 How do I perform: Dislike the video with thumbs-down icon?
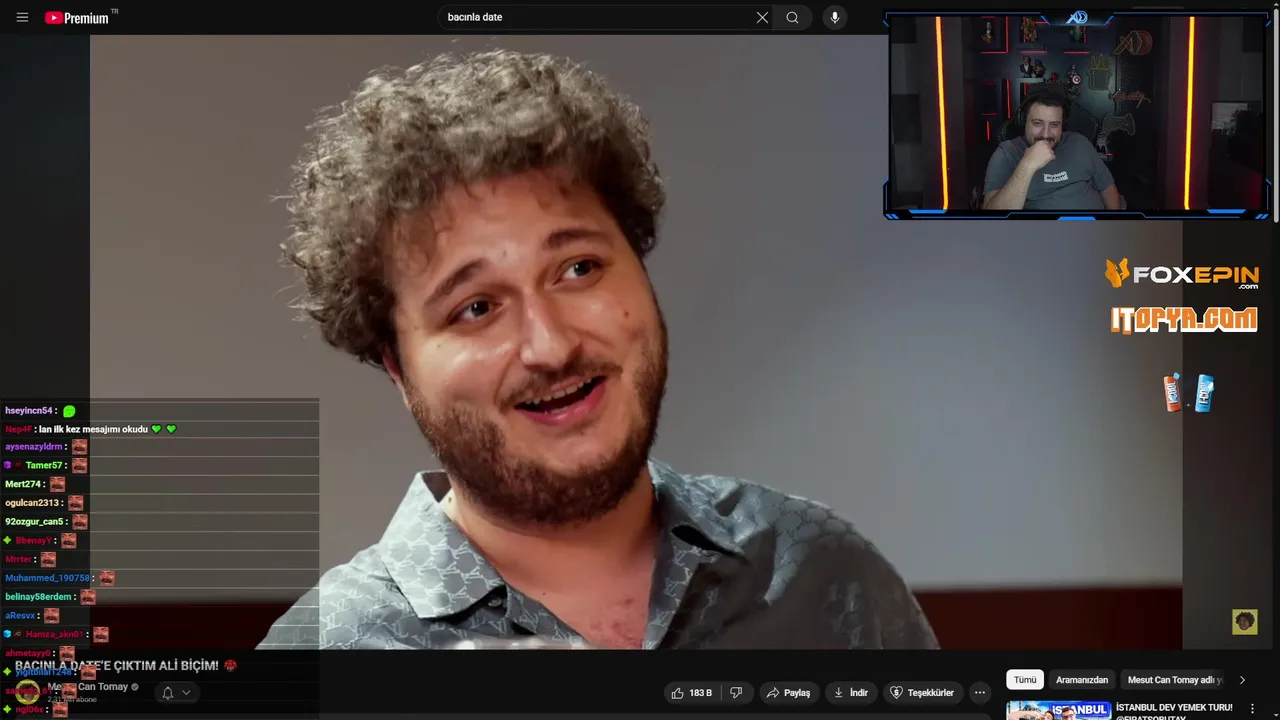[737, 693]
